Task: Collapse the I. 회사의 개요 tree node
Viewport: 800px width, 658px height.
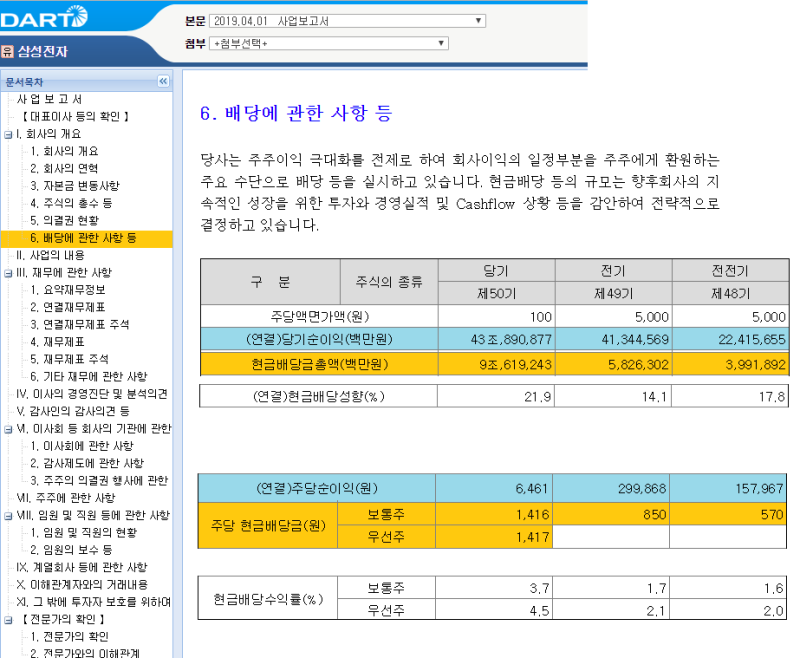Action: point(8,135)
